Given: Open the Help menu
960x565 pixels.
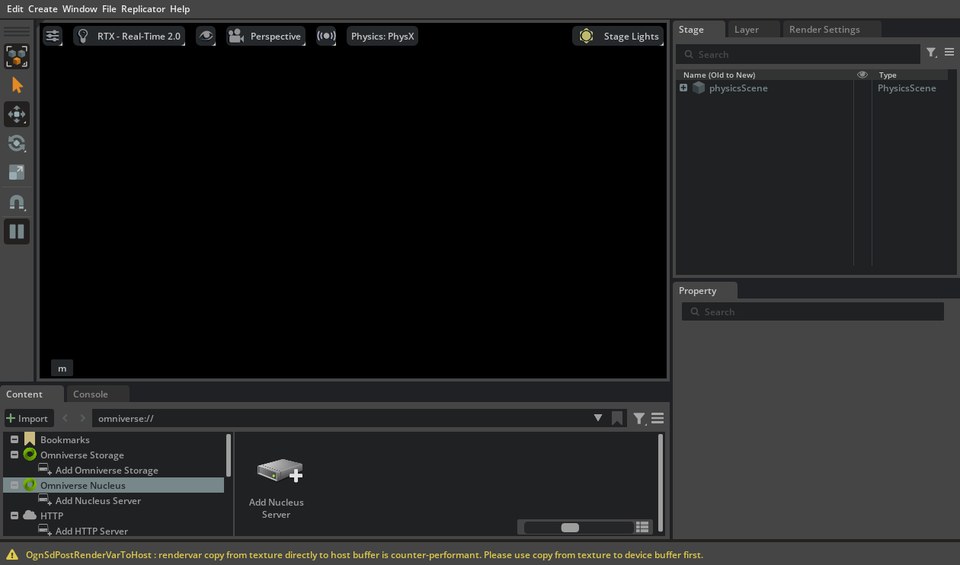Looking at the screenshot, I should (179, 9).
